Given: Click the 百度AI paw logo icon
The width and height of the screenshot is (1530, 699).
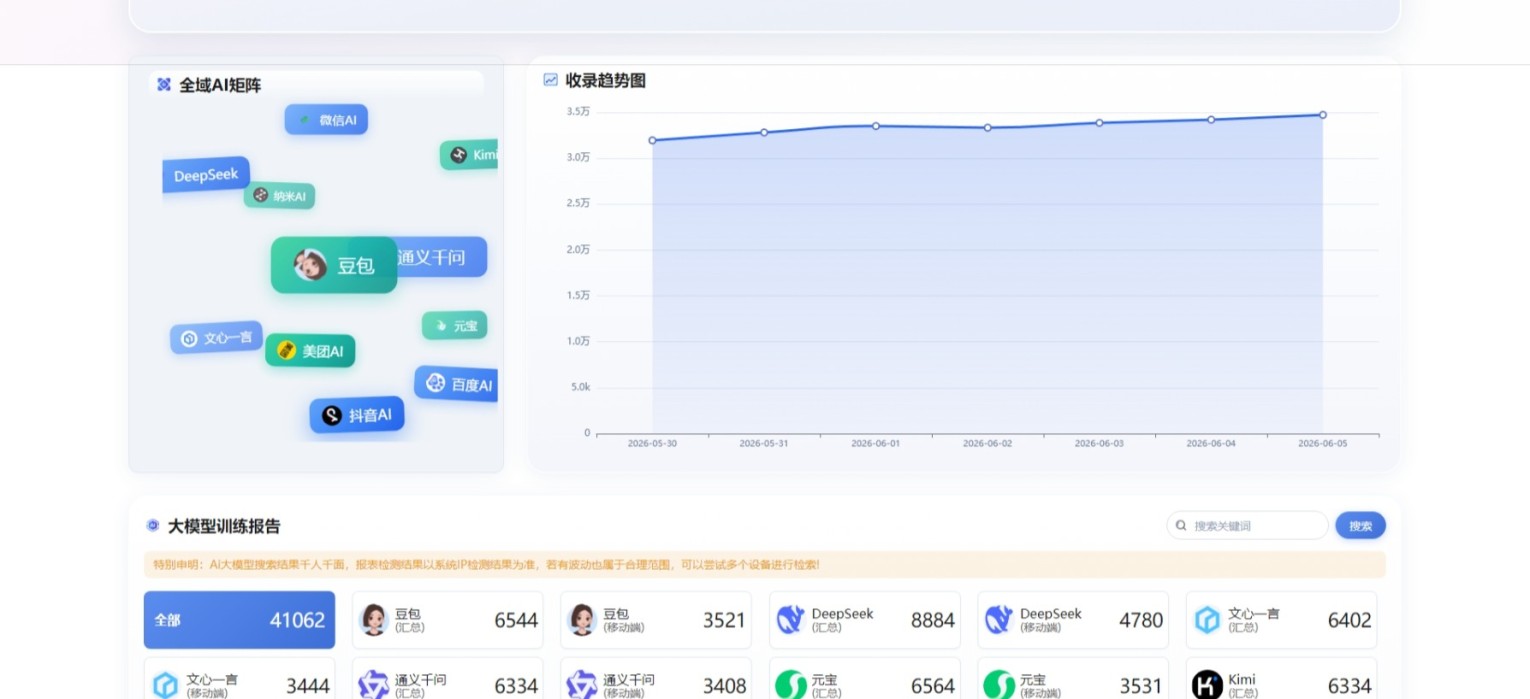Looking at the screenshot, I should point(435,383).
